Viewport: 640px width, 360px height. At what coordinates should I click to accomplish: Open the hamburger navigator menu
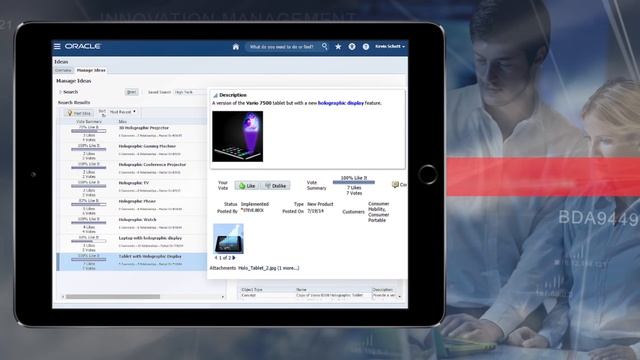57,47
